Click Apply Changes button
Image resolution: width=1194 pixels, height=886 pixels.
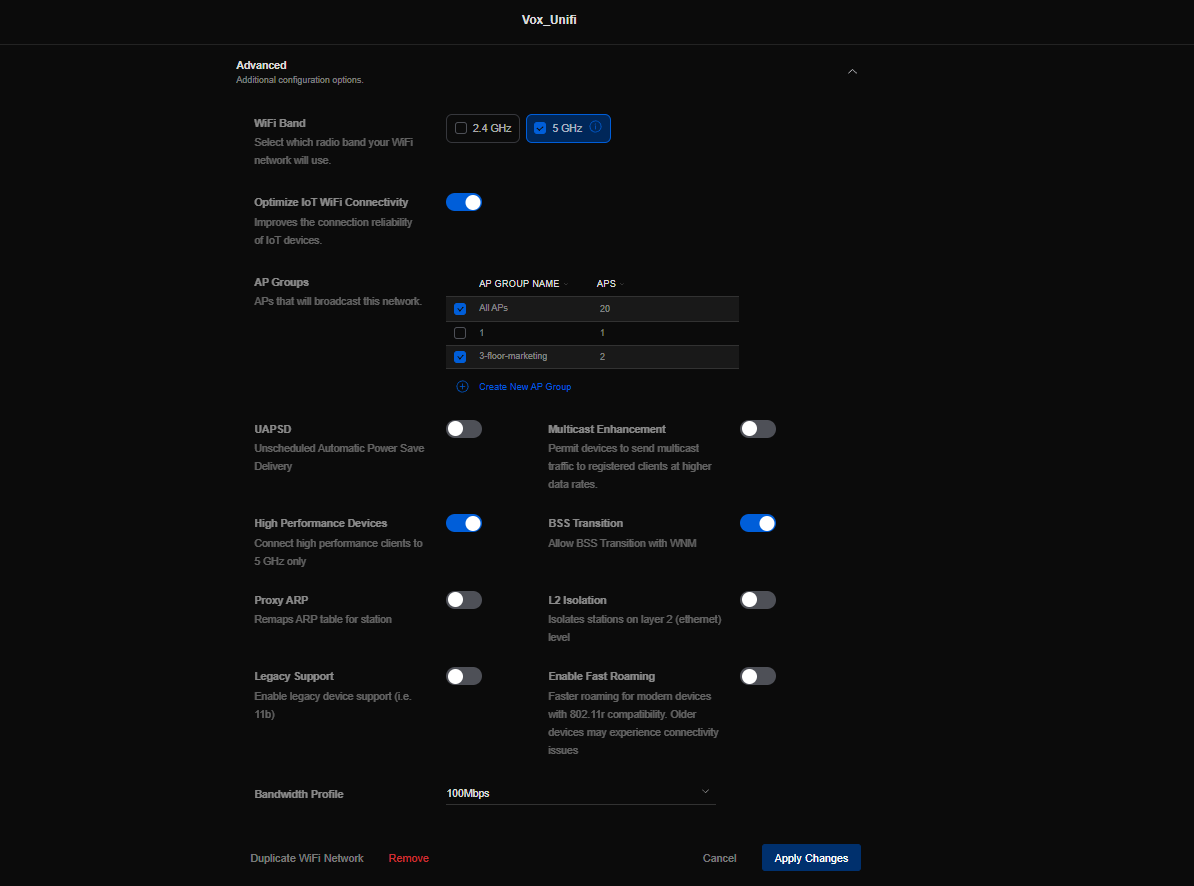811,858
